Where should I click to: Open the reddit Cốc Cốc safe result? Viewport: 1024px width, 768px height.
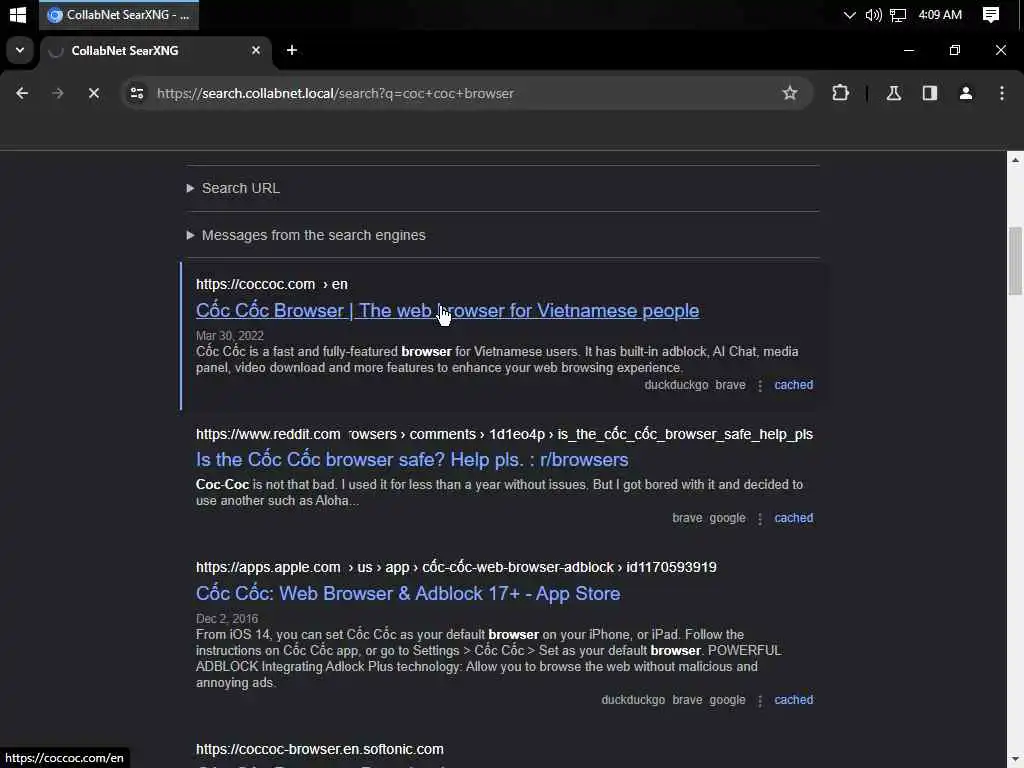point(412,460)
